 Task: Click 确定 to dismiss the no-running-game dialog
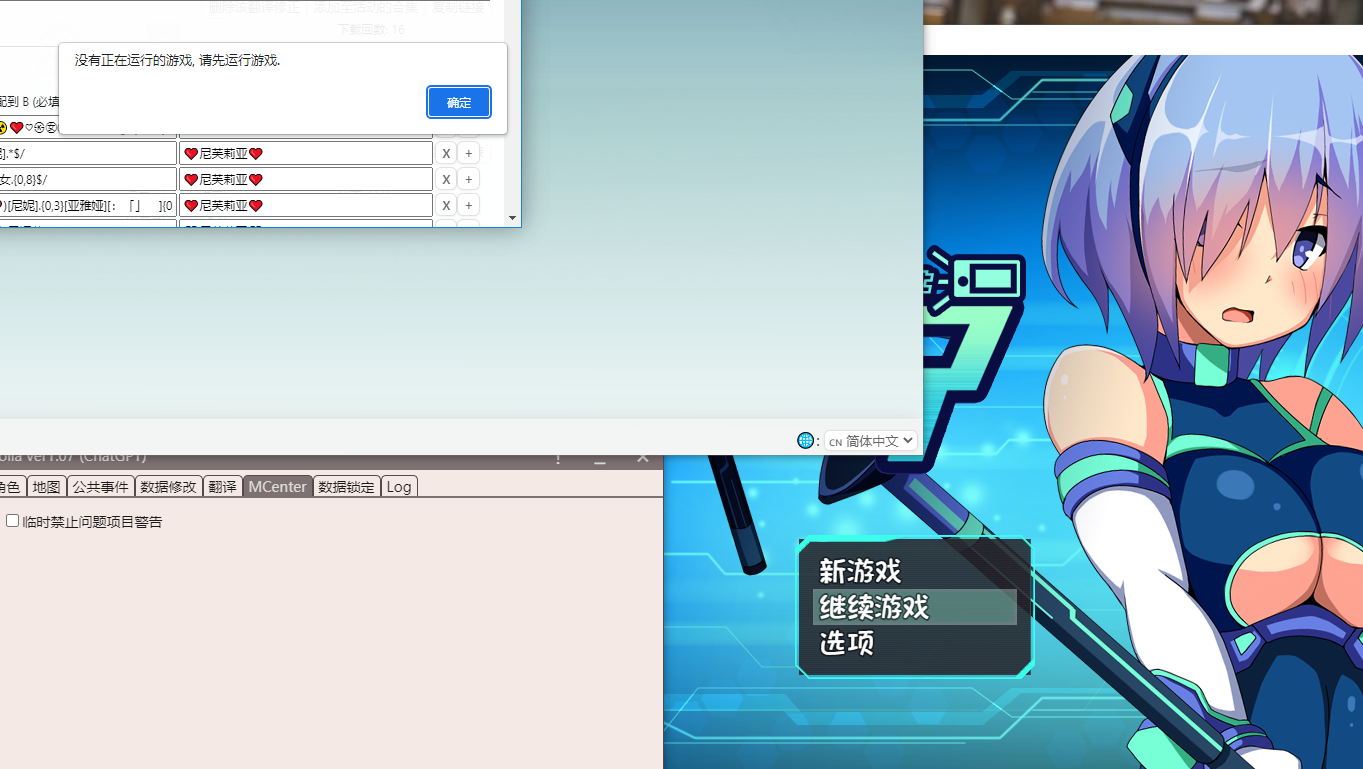(458, 101)
